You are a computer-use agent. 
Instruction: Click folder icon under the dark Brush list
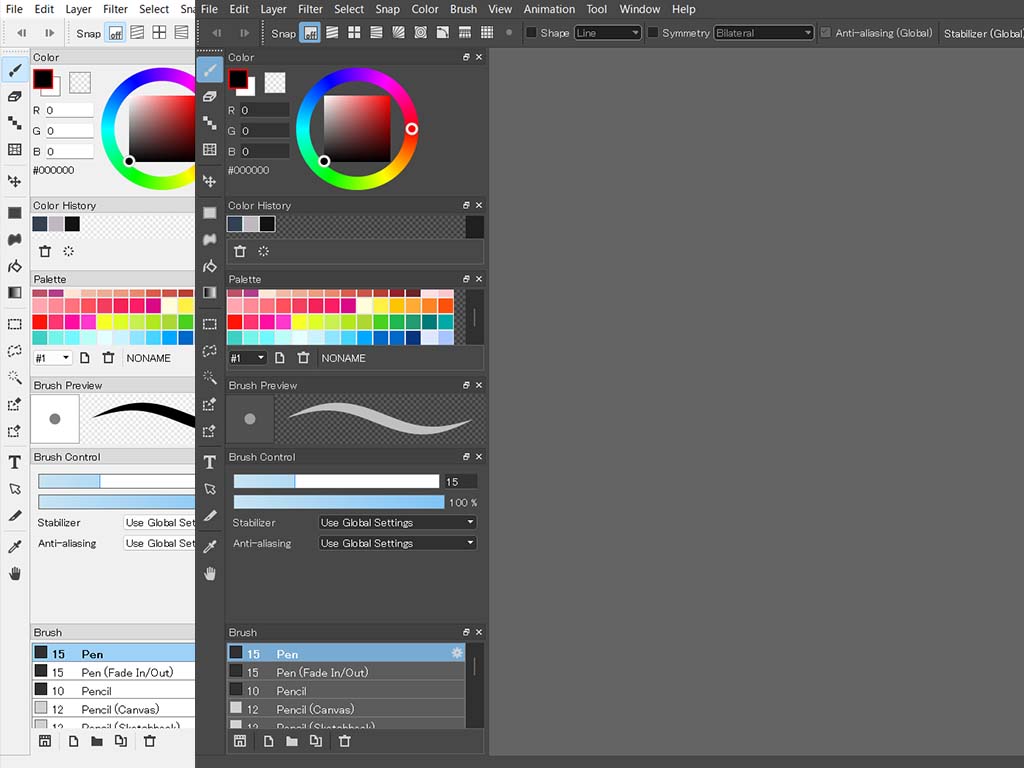point(292,741)
